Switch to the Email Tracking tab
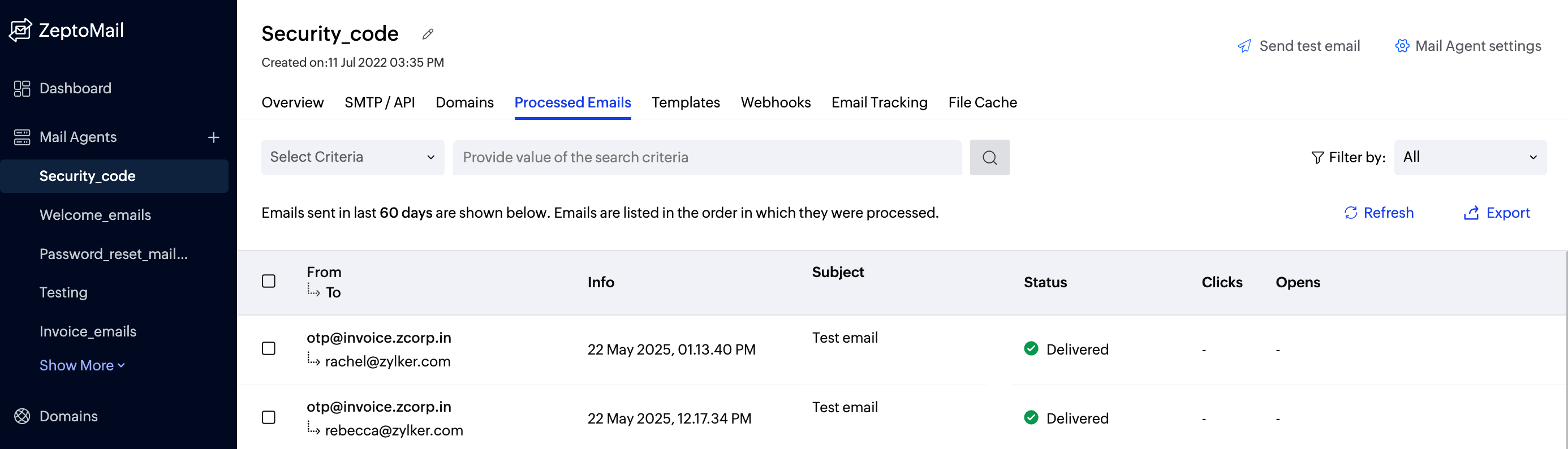This screenshot has width=1568, height=449. [879, 102]
